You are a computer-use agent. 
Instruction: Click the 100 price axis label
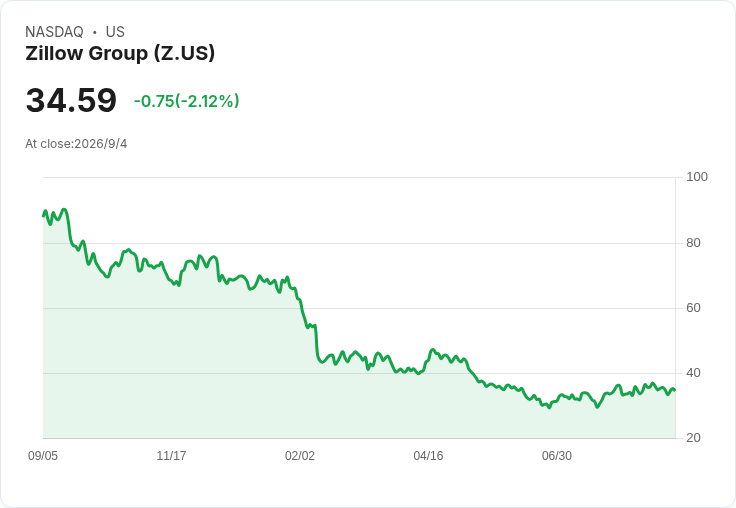coord(697,177)
